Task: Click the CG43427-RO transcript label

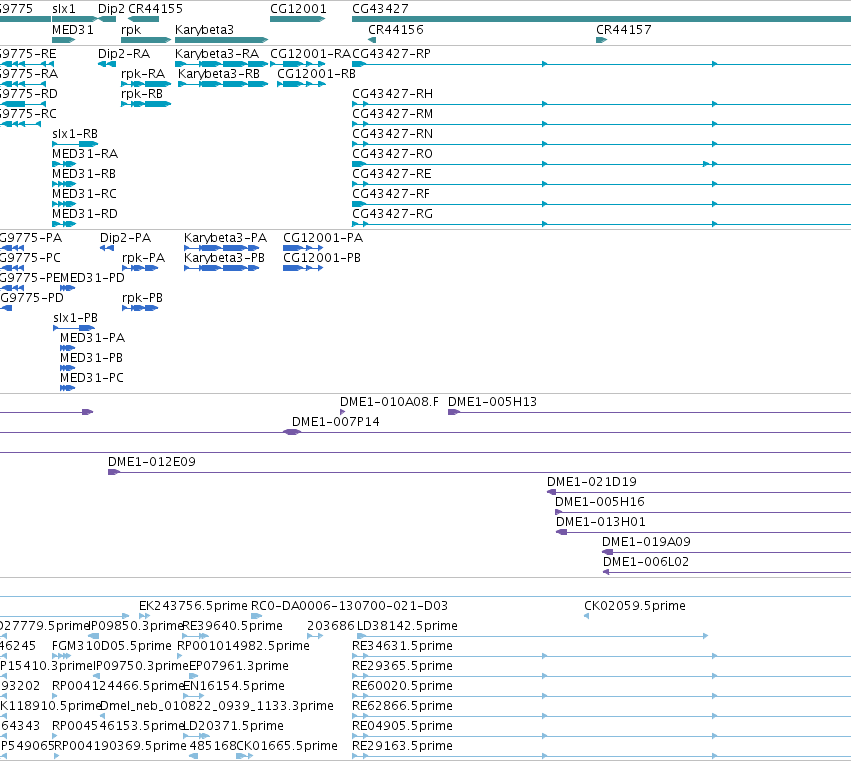Action: tap(392, 154)
